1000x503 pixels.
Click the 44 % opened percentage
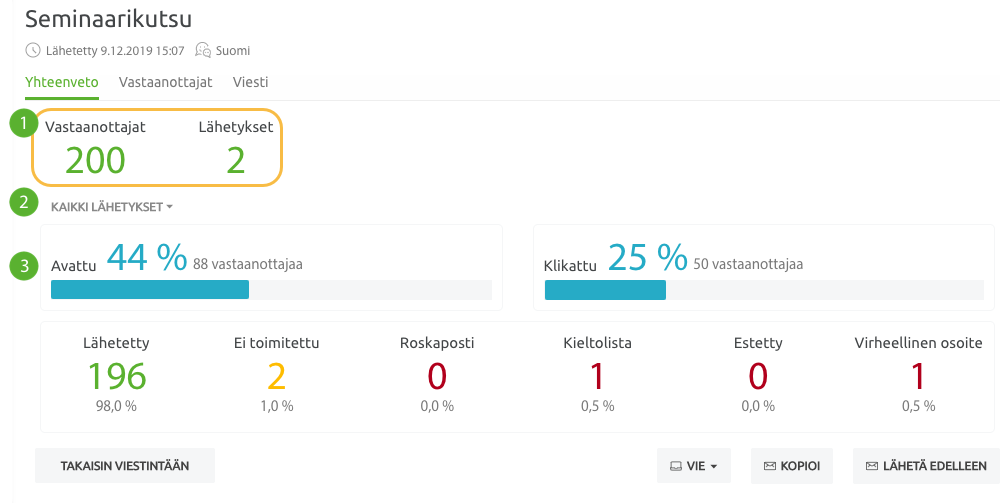coord(147,257)
